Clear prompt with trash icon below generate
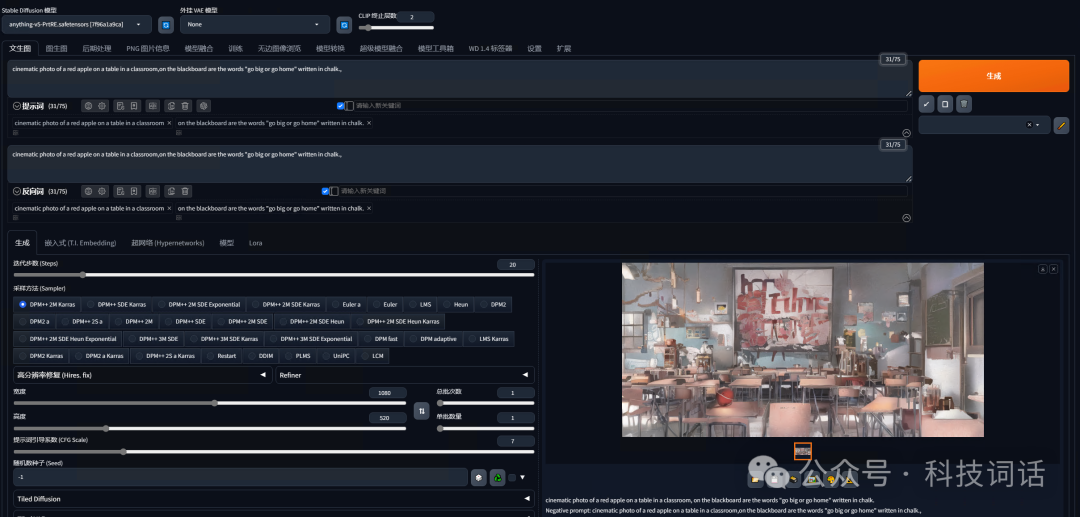Image resolution: width=1080 pixels, height=517 pixels. tap(963, 103)
